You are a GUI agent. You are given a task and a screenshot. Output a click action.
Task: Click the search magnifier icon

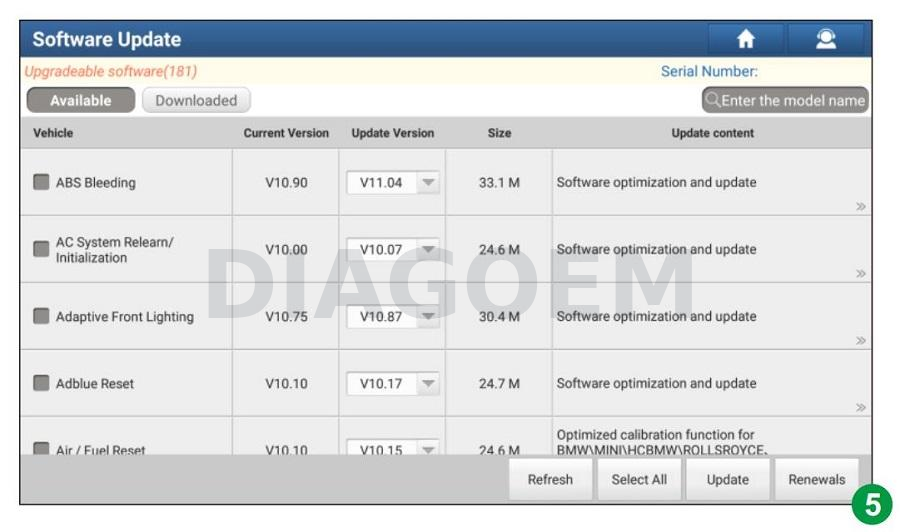(x=713, y=100)
